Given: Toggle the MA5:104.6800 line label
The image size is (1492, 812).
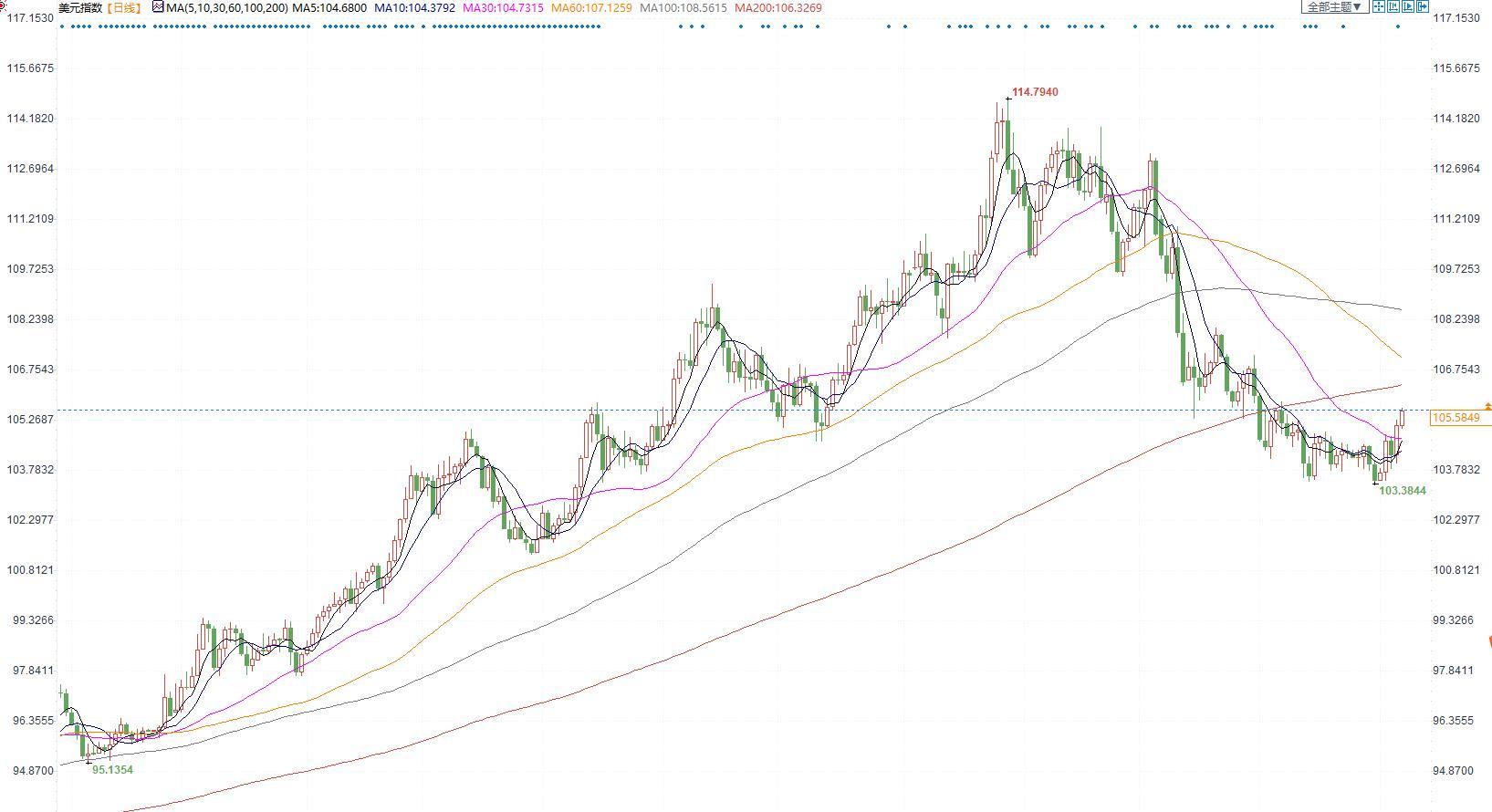Looking at the screenshot, I should (329, 7).
